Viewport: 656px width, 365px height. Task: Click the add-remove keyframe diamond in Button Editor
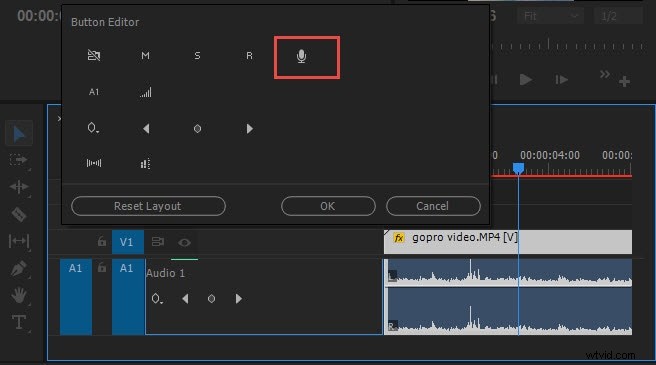(x=197, y=129)
